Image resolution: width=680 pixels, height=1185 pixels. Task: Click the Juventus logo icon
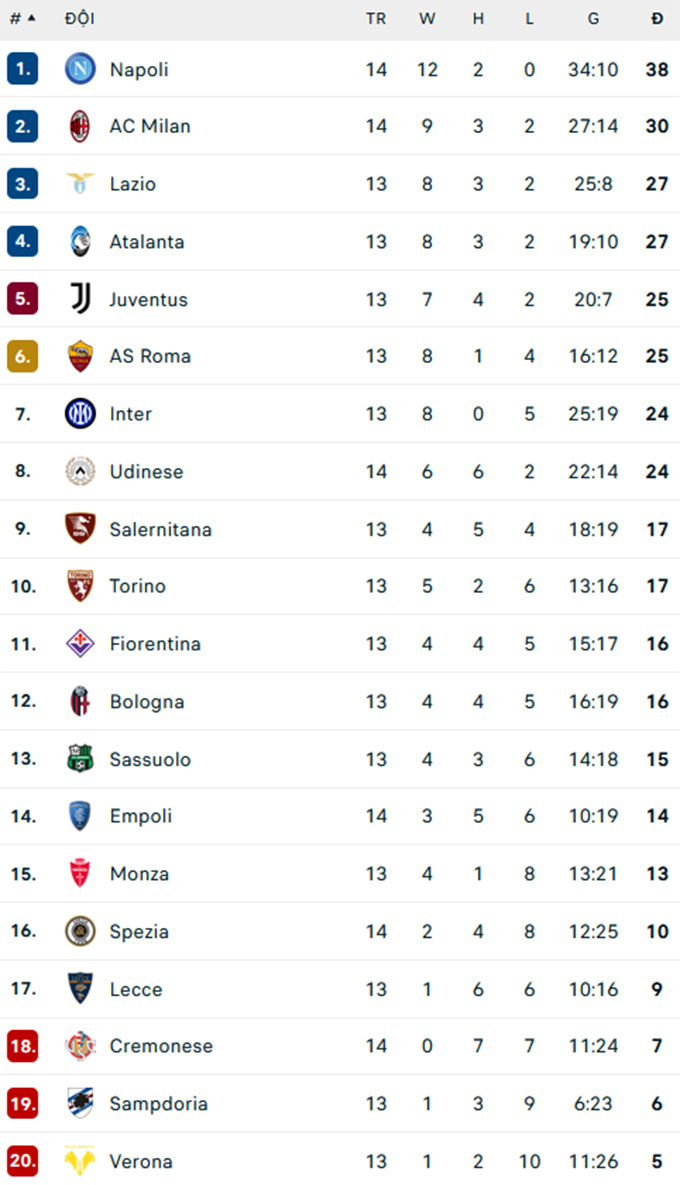tap(80, 298)
